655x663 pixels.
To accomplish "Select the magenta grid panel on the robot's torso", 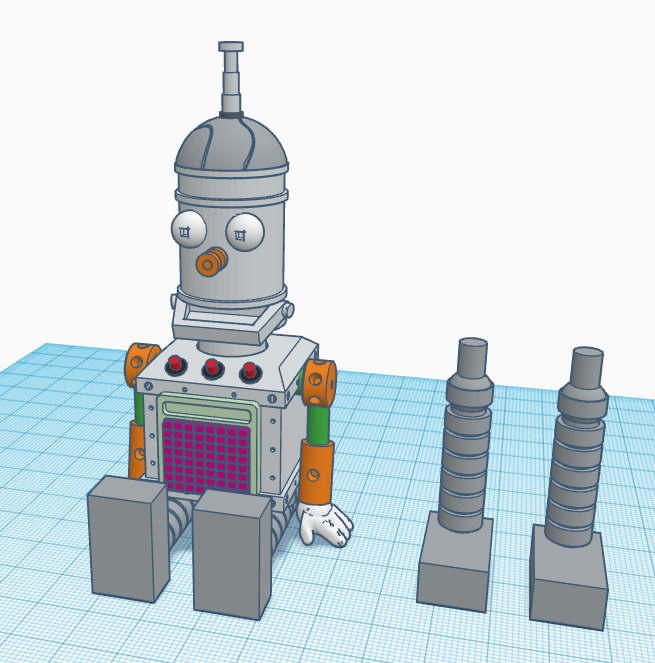I will tap(206, 456).
